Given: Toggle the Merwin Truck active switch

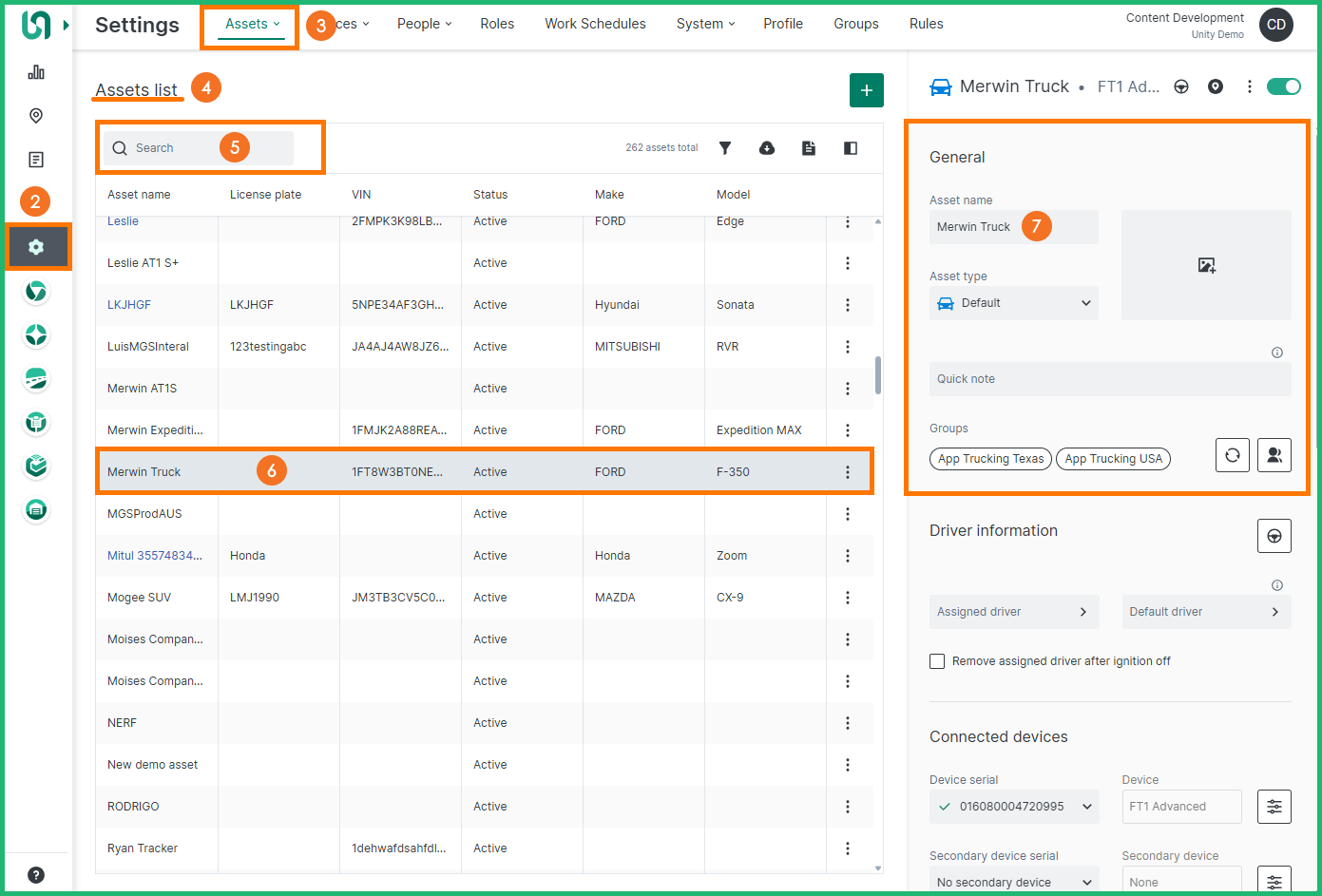Looking at the screenshot, I should (1284, 86).
